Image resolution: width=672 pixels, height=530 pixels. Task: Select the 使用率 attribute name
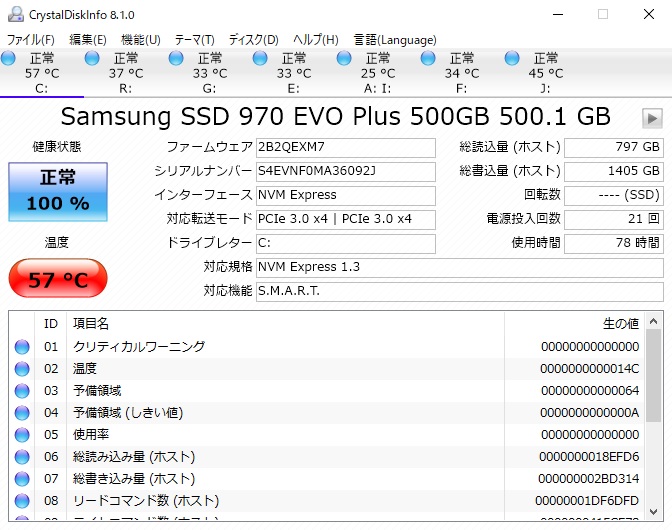pos(91,434)
